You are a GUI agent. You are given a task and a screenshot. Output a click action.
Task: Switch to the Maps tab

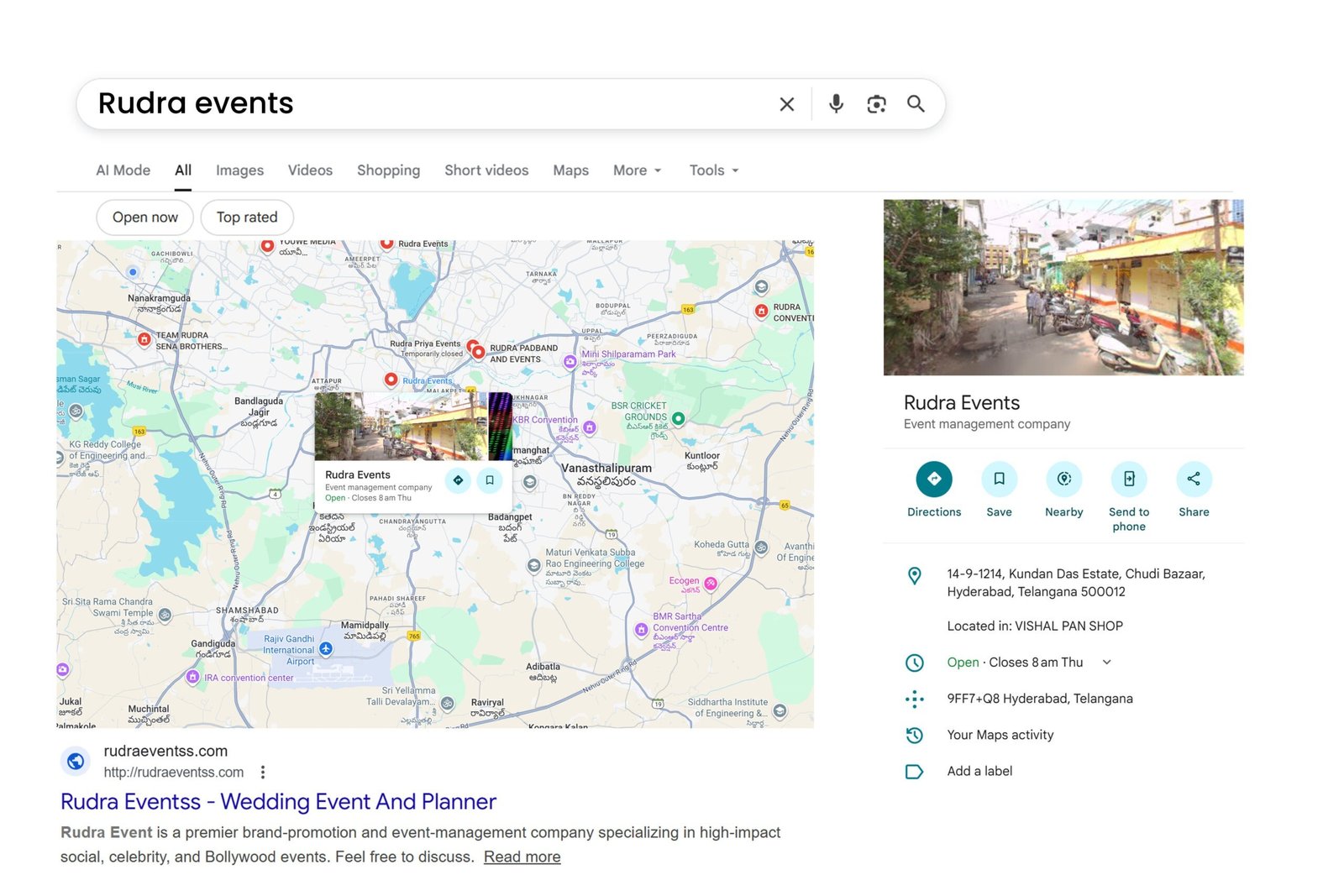pos(570,170)
